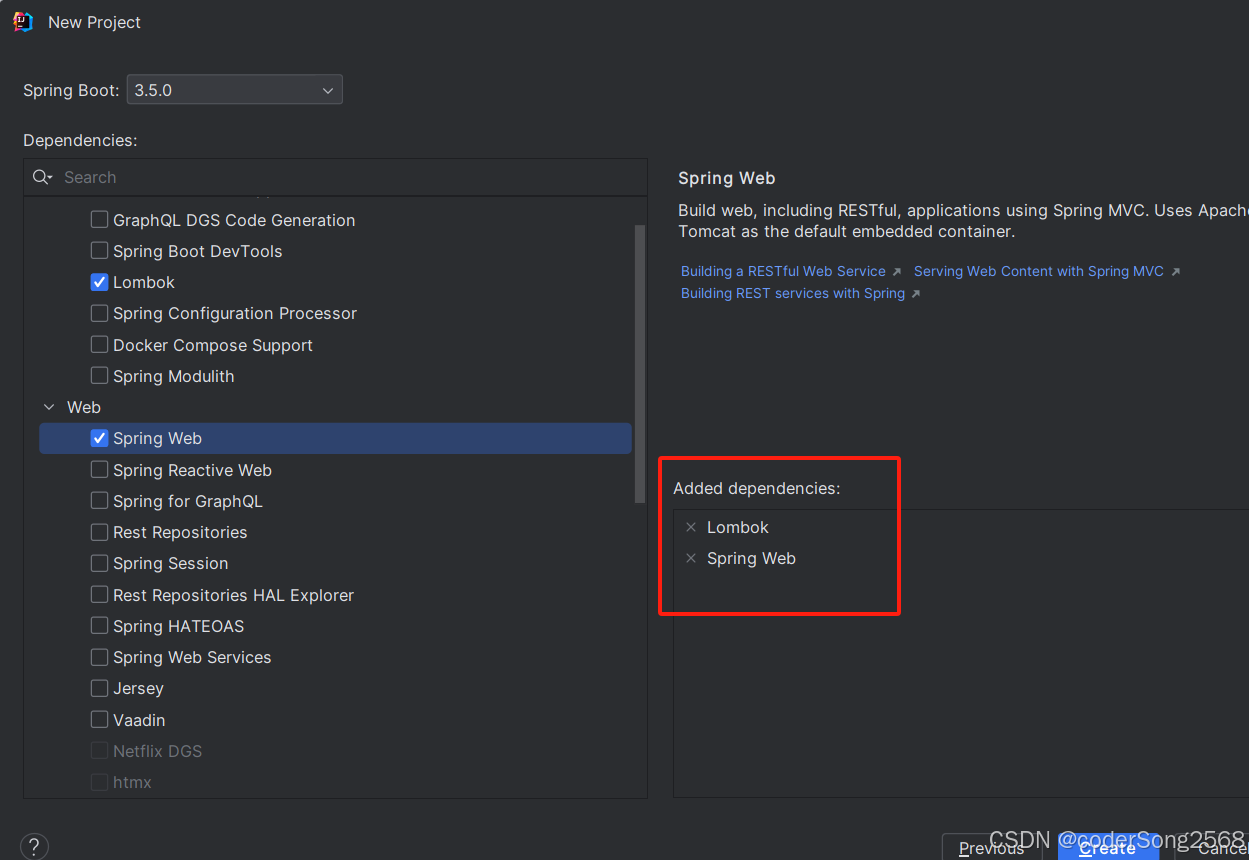Enable Spring Modulith checkbox
This screenshot has height=860, width=1249.
point(99,376)
